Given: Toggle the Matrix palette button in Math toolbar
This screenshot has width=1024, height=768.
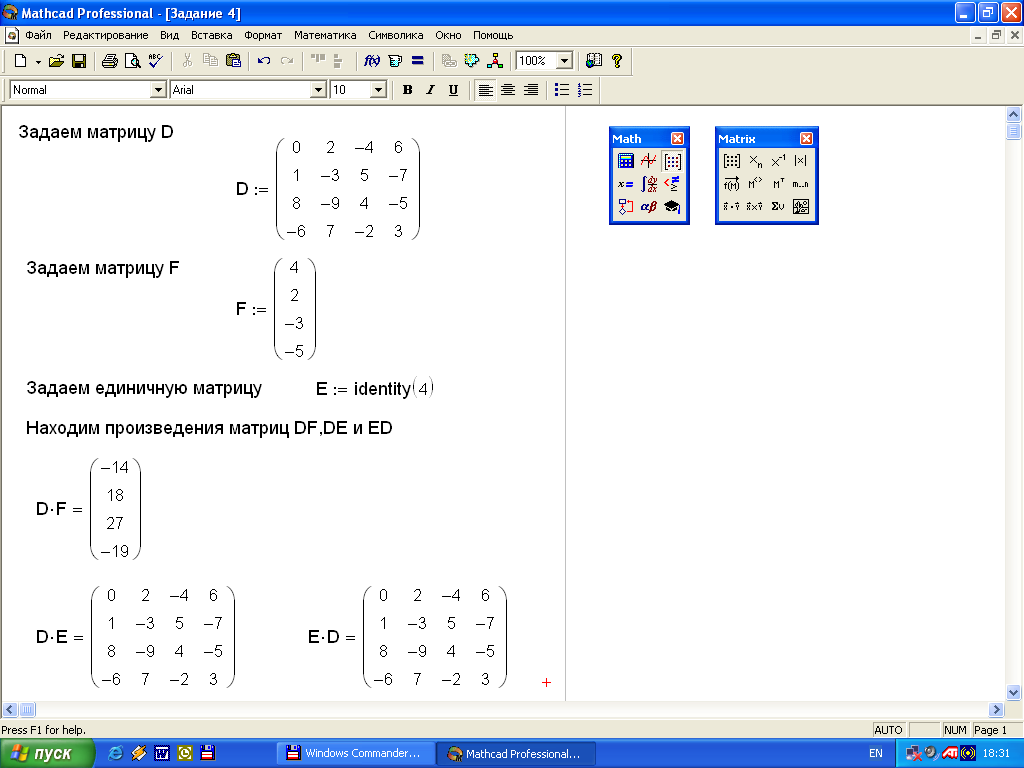Looking at the screenshot, I should click(672, 161).
